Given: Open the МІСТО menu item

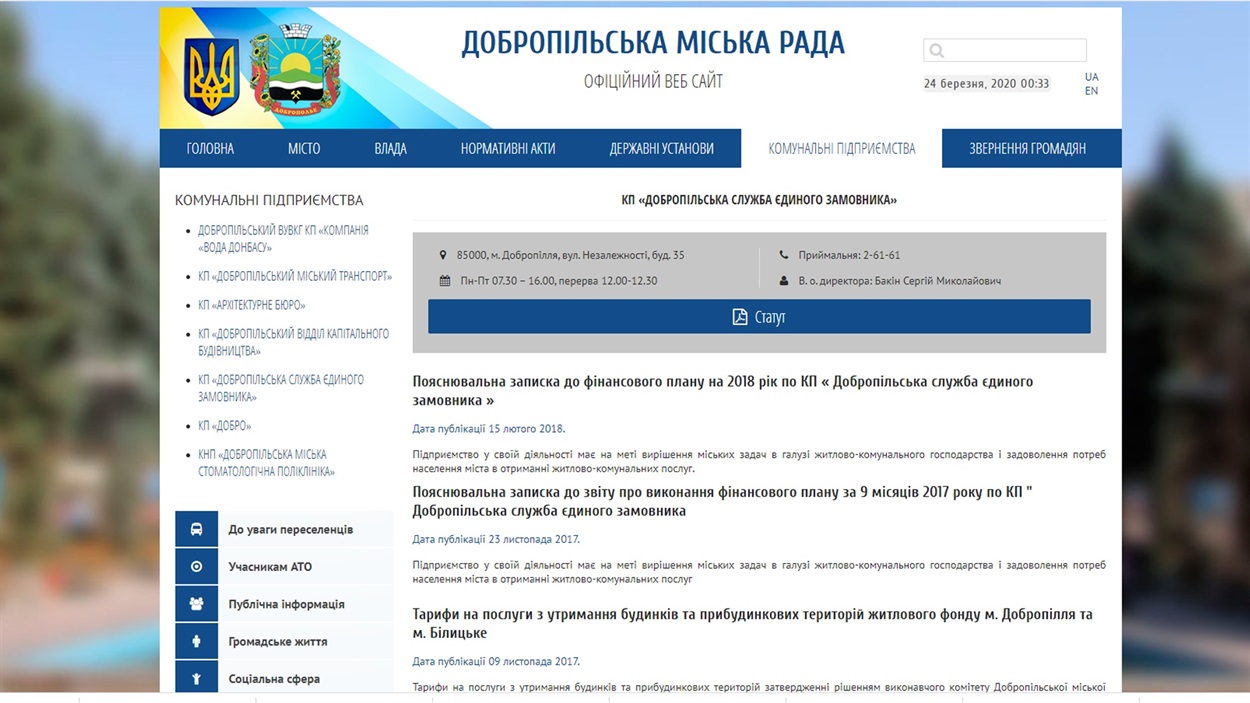Looking at the screenshot, I should coord(304,148).
